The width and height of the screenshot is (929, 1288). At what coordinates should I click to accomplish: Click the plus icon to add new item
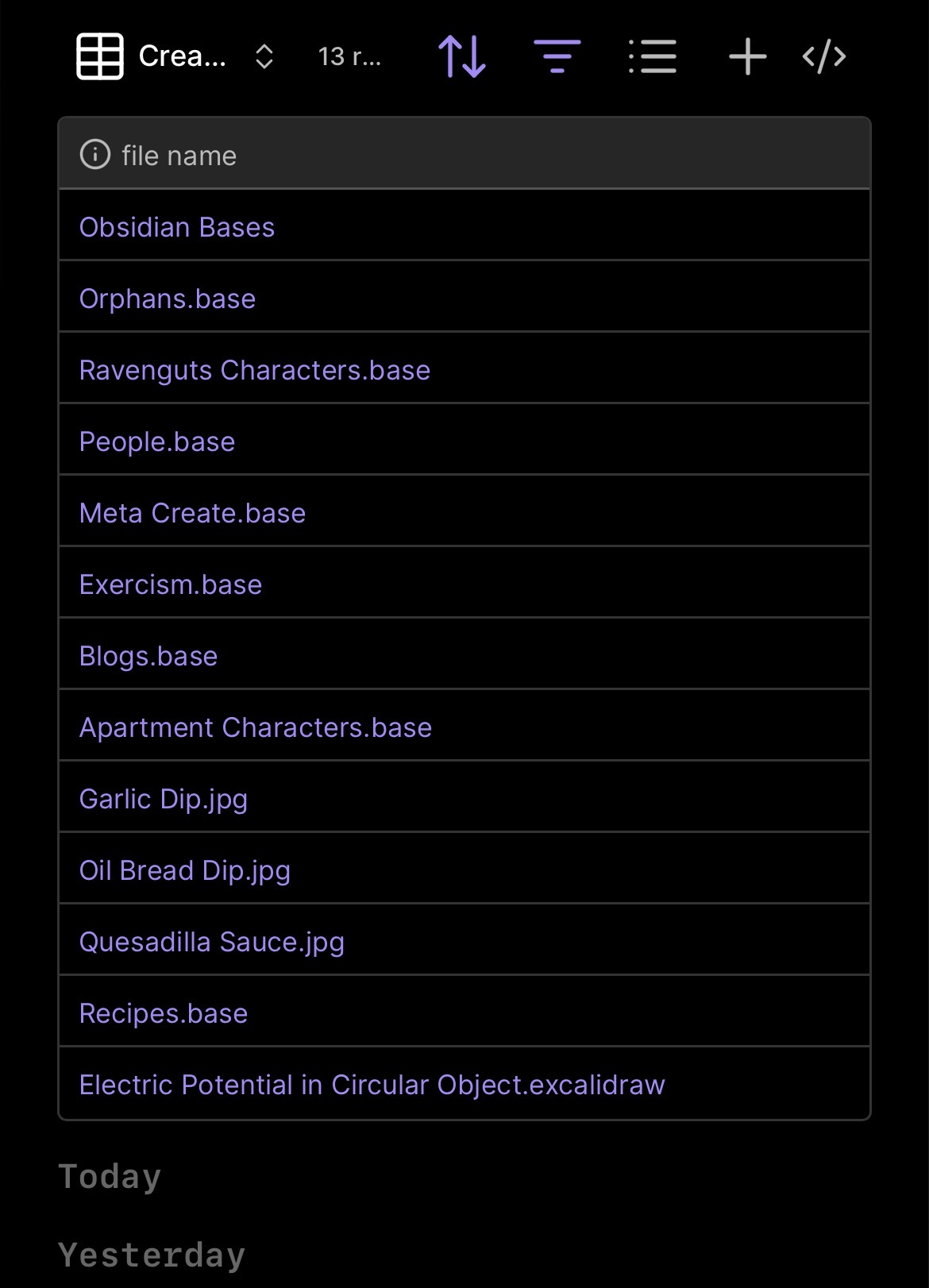747,56
